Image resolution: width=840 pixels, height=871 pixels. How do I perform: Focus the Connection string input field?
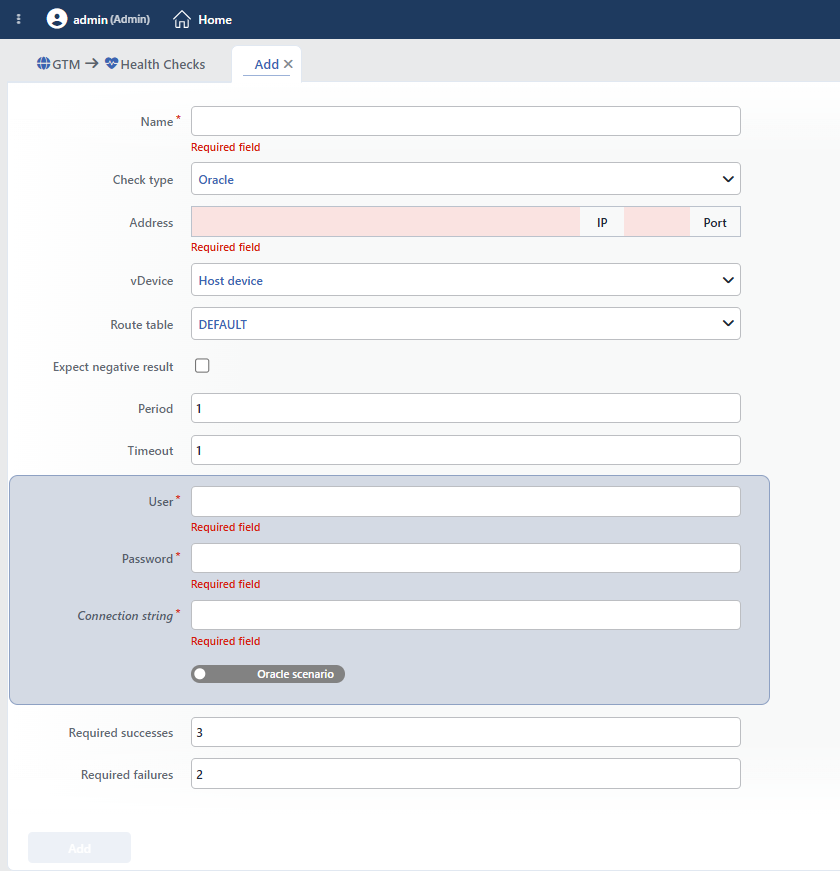[x=466, y=615]
